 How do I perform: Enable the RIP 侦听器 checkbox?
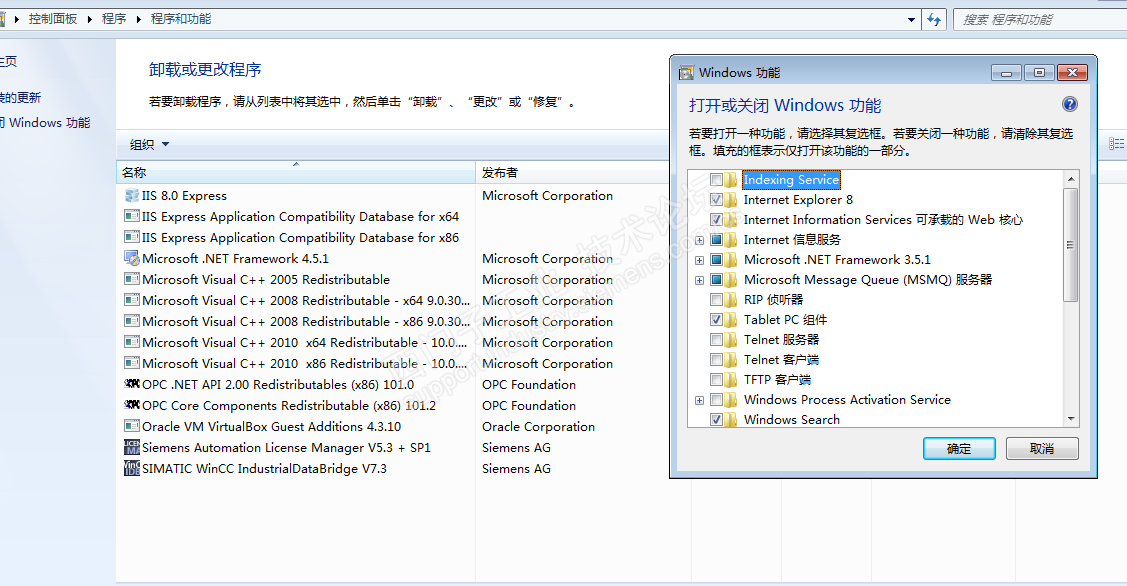point(716,299)
